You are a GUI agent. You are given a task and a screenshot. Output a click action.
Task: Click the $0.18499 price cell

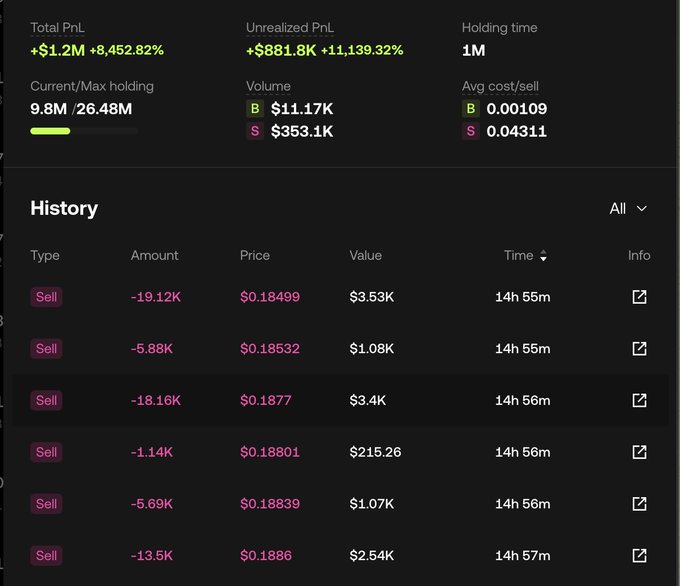[x=270, y=297]
